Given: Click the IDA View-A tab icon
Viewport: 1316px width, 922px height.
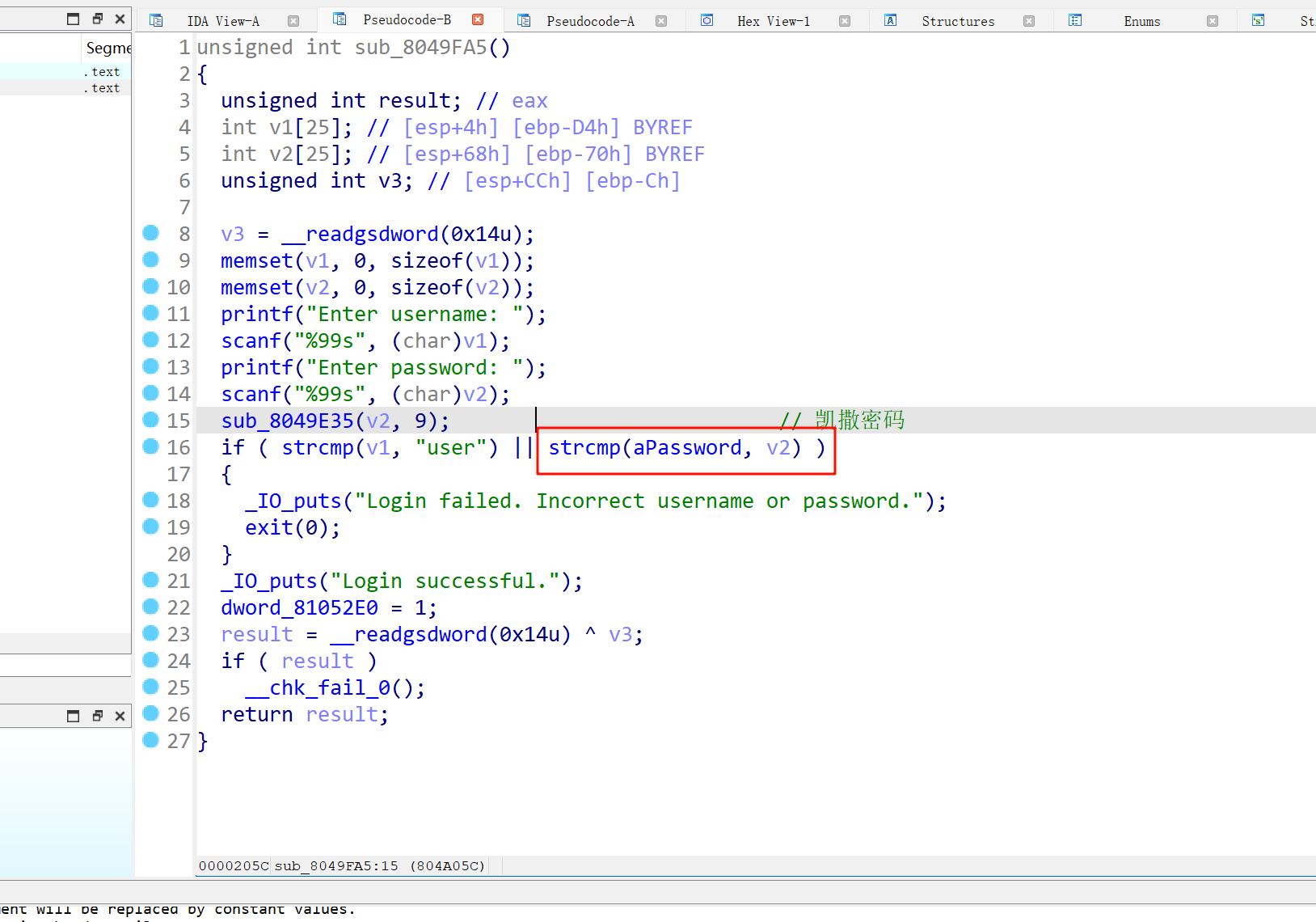Looking at the screenshot, I should [157, 21].
